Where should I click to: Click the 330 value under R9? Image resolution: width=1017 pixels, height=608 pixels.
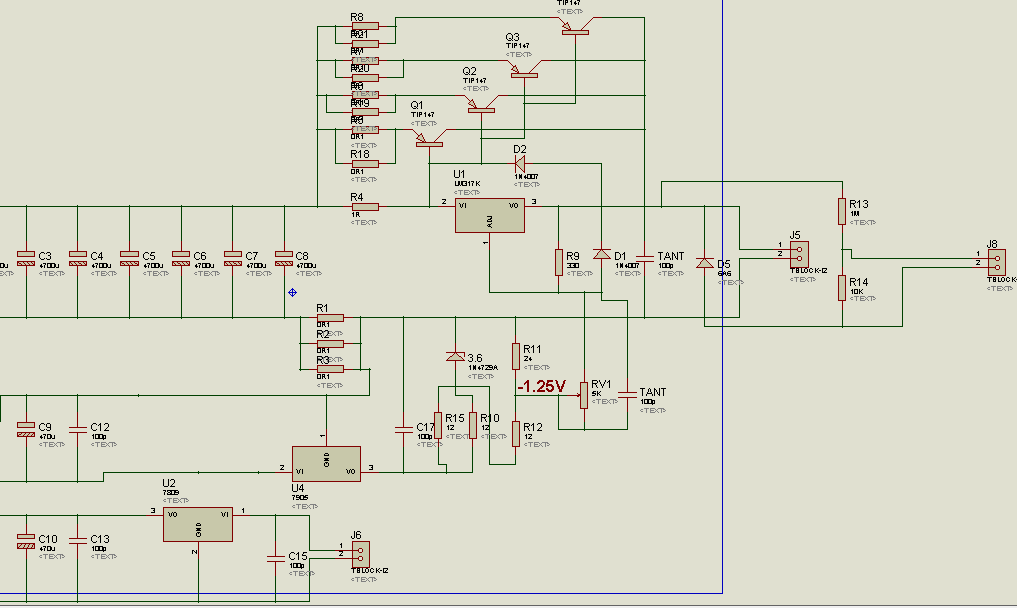(x=573, y=266)
